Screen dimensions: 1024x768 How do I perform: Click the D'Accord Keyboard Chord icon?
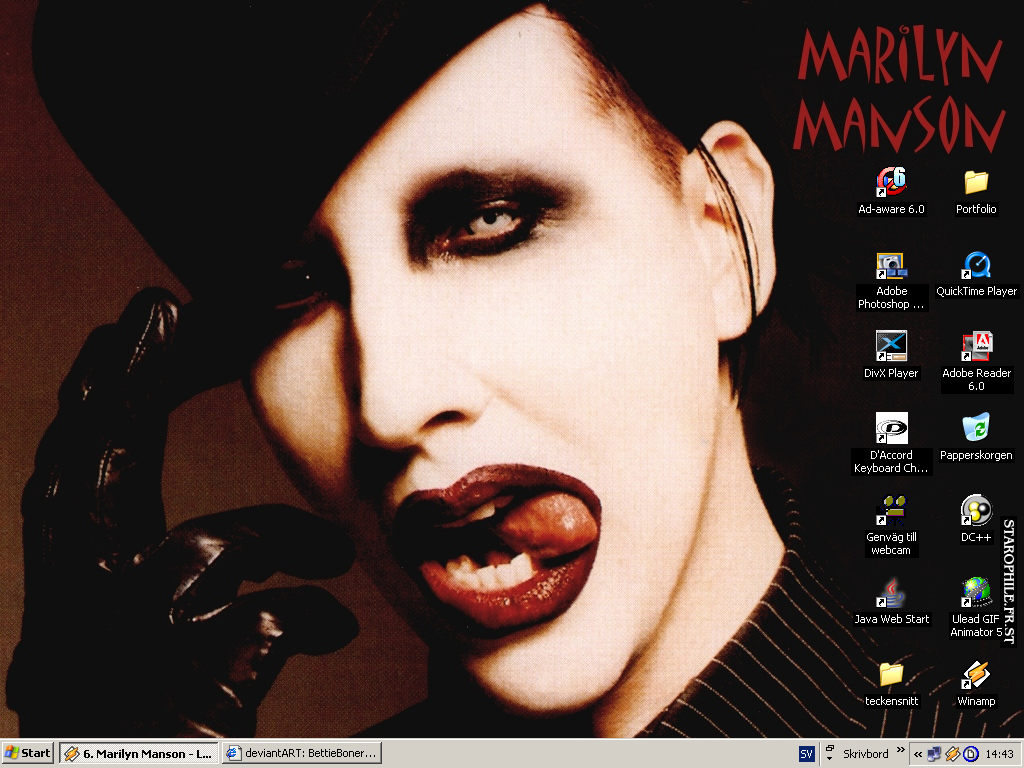pyautogui.click(x=891, y=428)
